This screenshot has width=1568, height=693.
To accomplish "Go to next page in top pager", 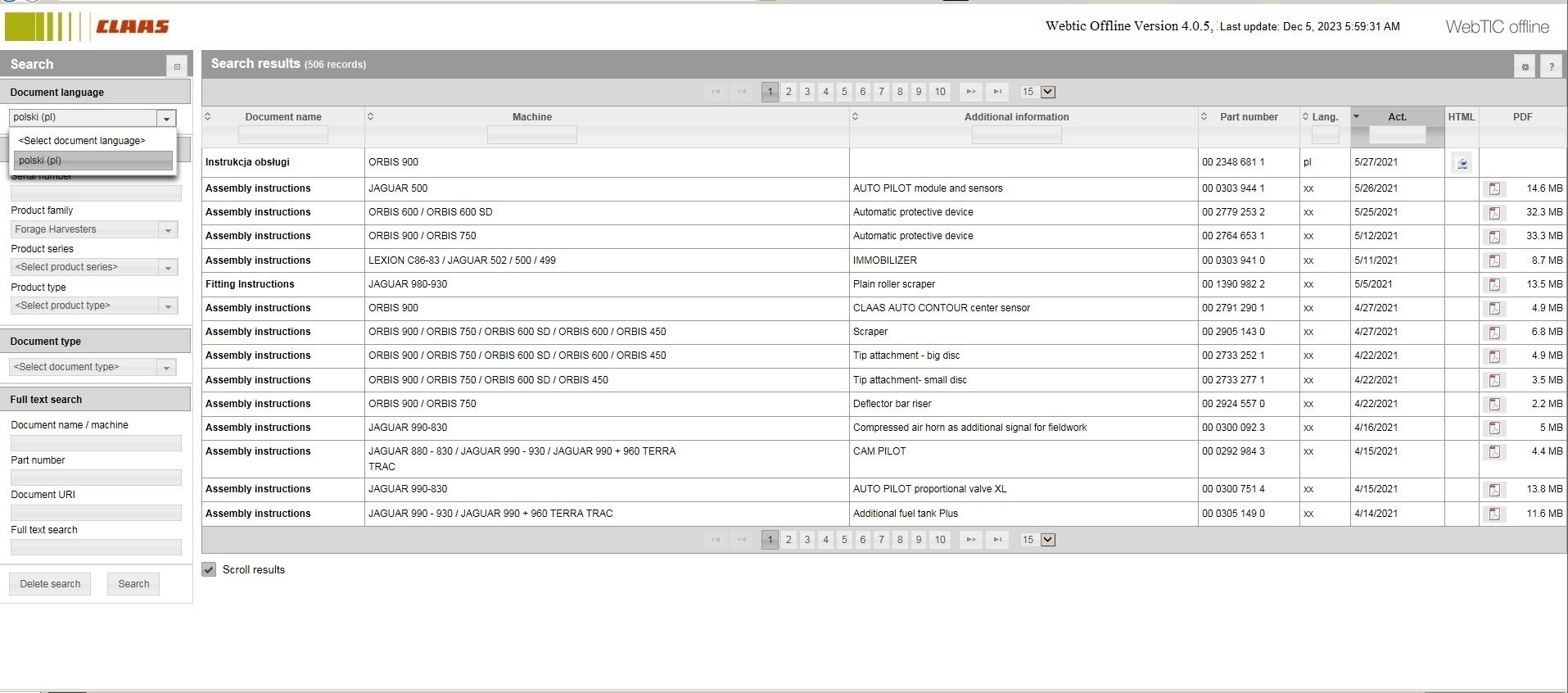I will click(970, 92).
